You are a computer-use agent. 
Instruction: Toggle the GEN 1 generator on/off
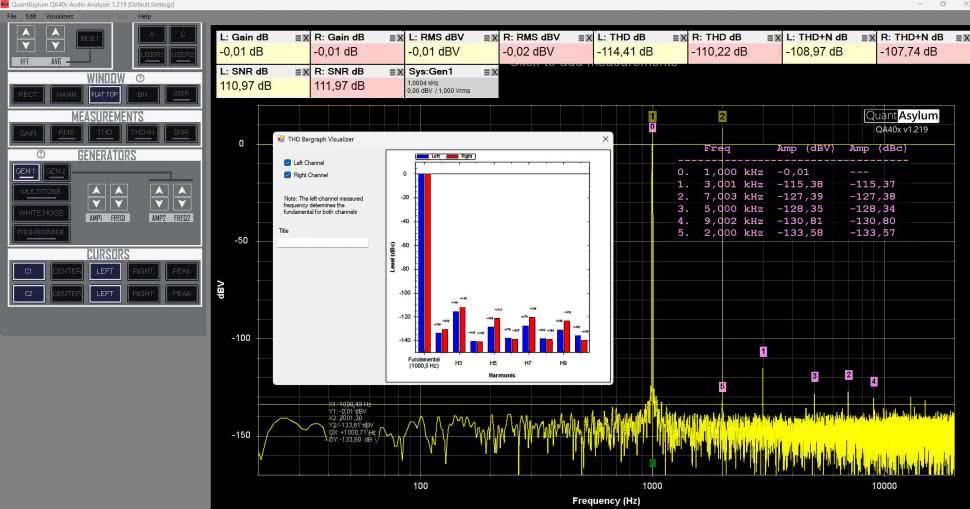[x=26, y=172]
